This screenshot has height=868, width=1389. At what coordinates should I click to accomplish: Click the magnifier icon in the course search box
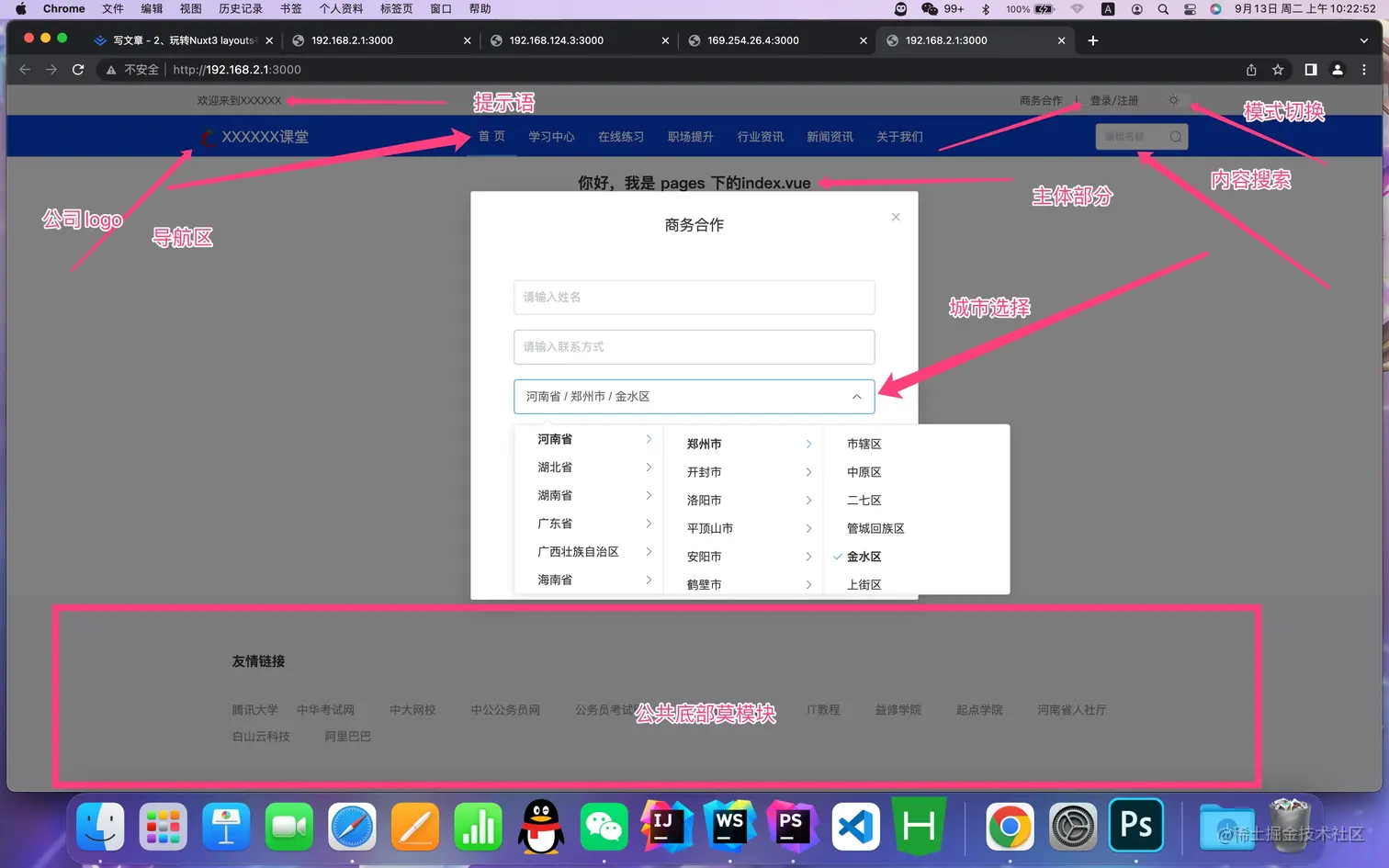tap(1175, 135)
